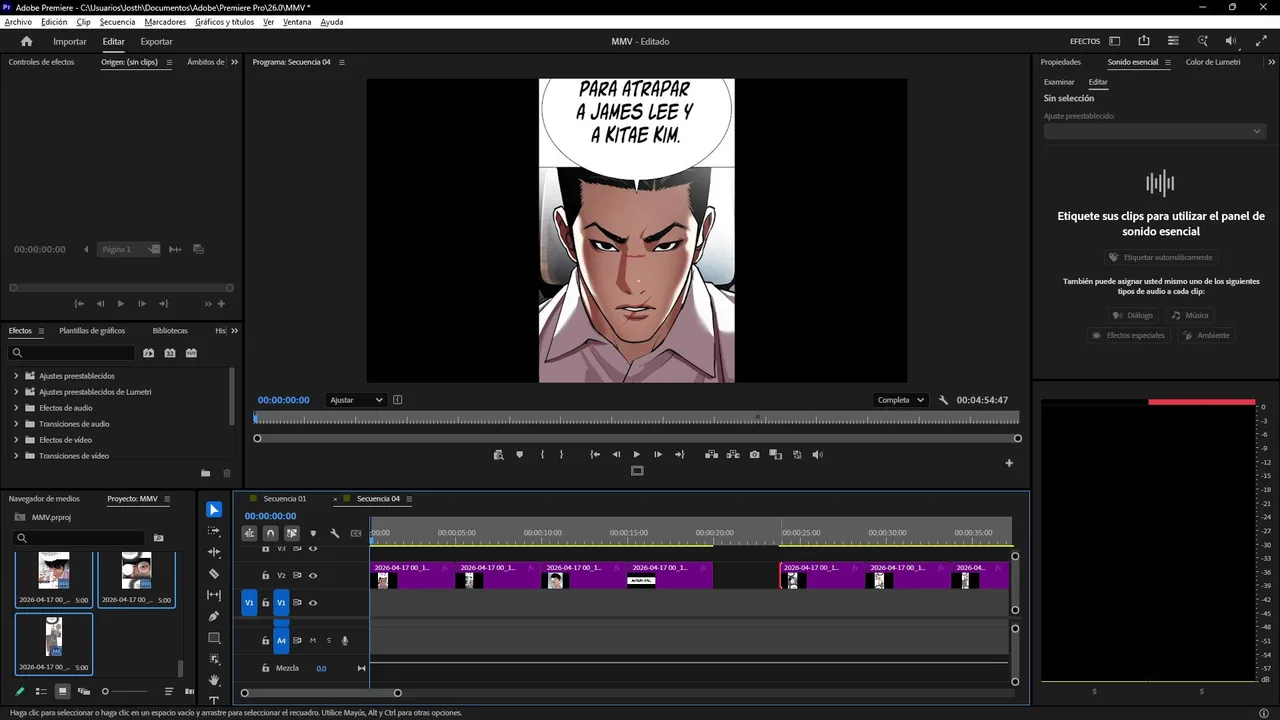Expand Efectos de audio folder
This screenshot has height=720, width=1280.
16,408
